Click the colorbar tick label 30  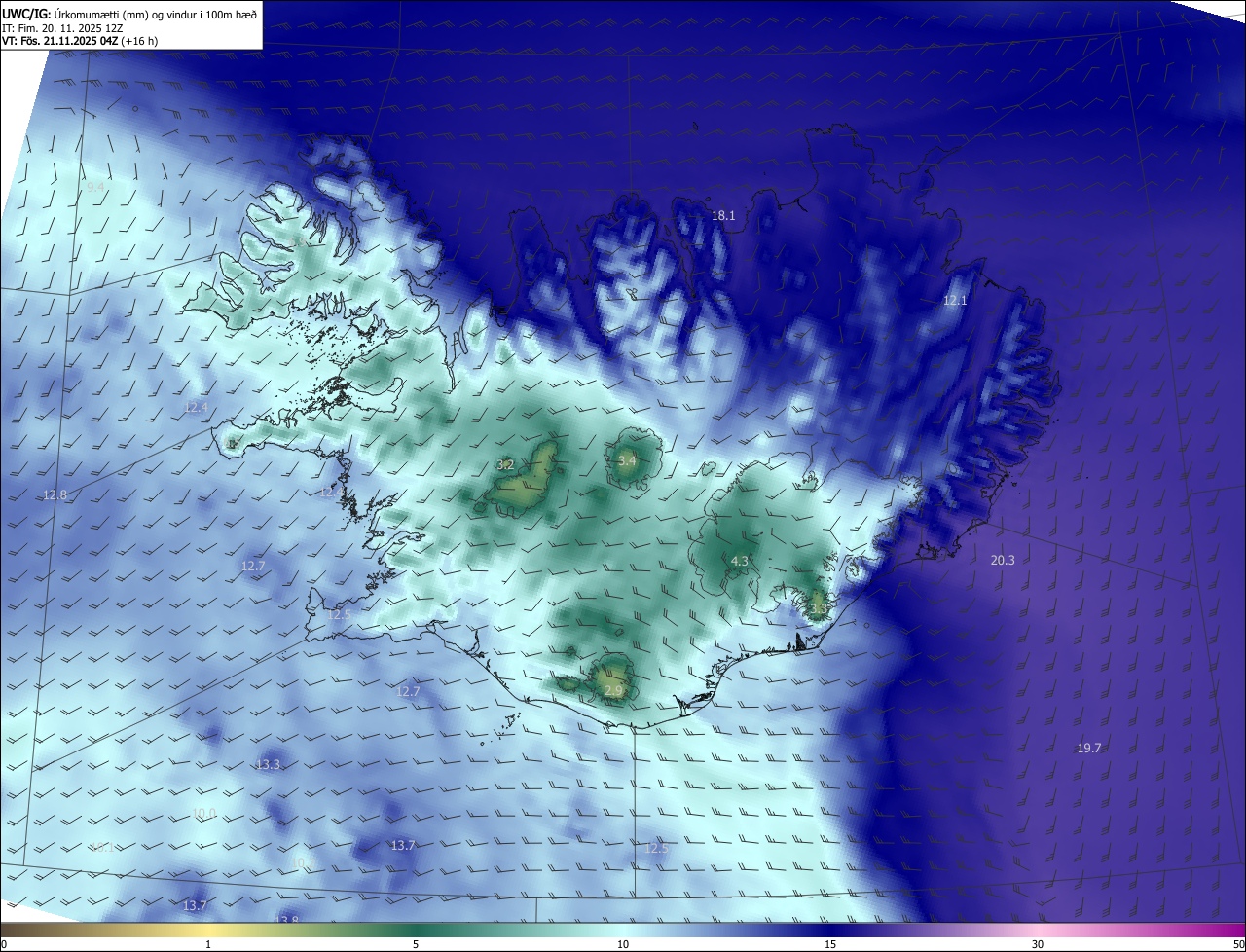pyautogui.click(x=1038, y=944)
